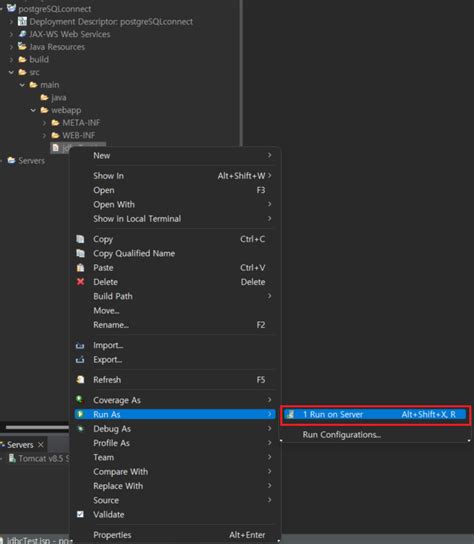
Task: Click the Refresh icon
Action: 80,380
